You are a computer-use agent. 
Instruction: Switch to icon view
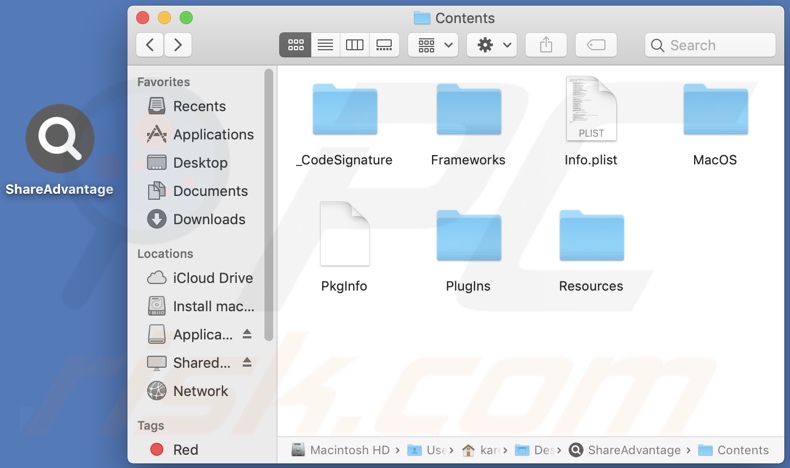click(x=295, y=45)
